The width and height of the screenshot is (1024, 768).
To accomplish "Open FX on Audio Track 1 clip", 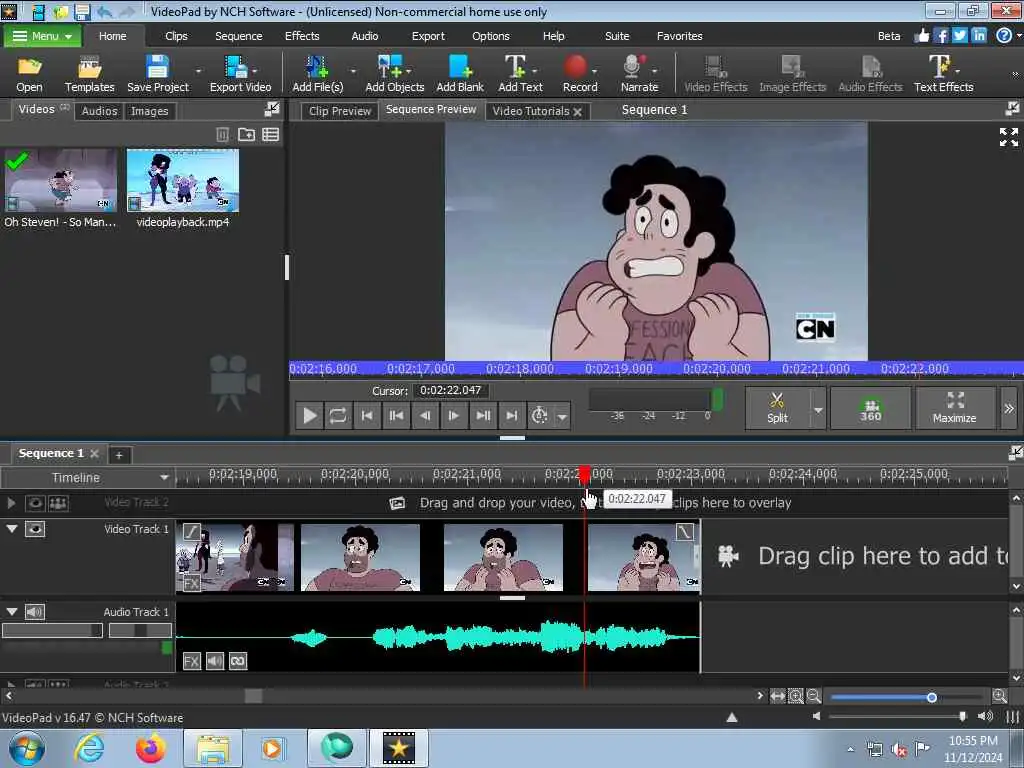I will coord(191,661).
